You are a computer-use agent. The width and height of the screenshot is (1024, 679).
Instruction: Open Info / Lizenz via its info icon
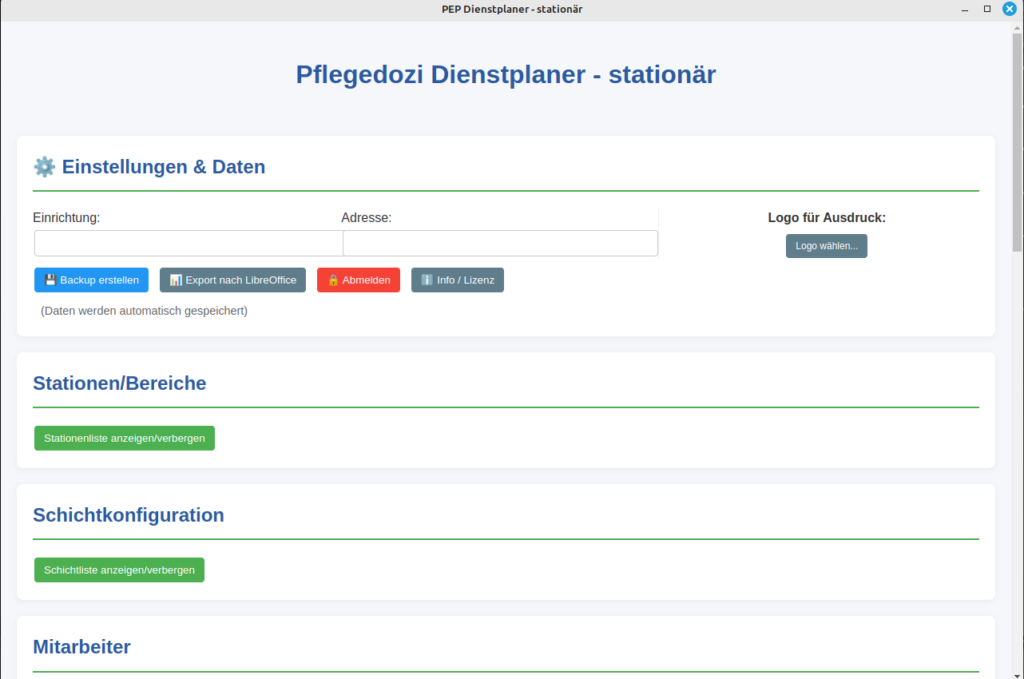[x=427, y=280]
